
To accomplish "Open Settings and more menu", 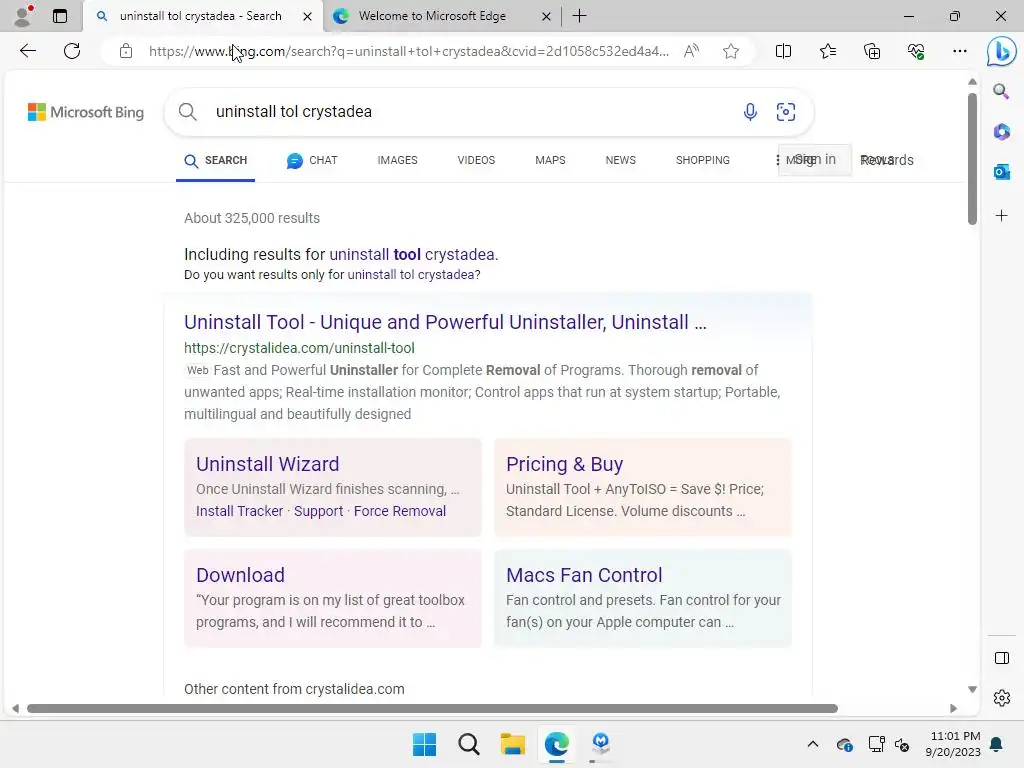I will coord(959,51).
